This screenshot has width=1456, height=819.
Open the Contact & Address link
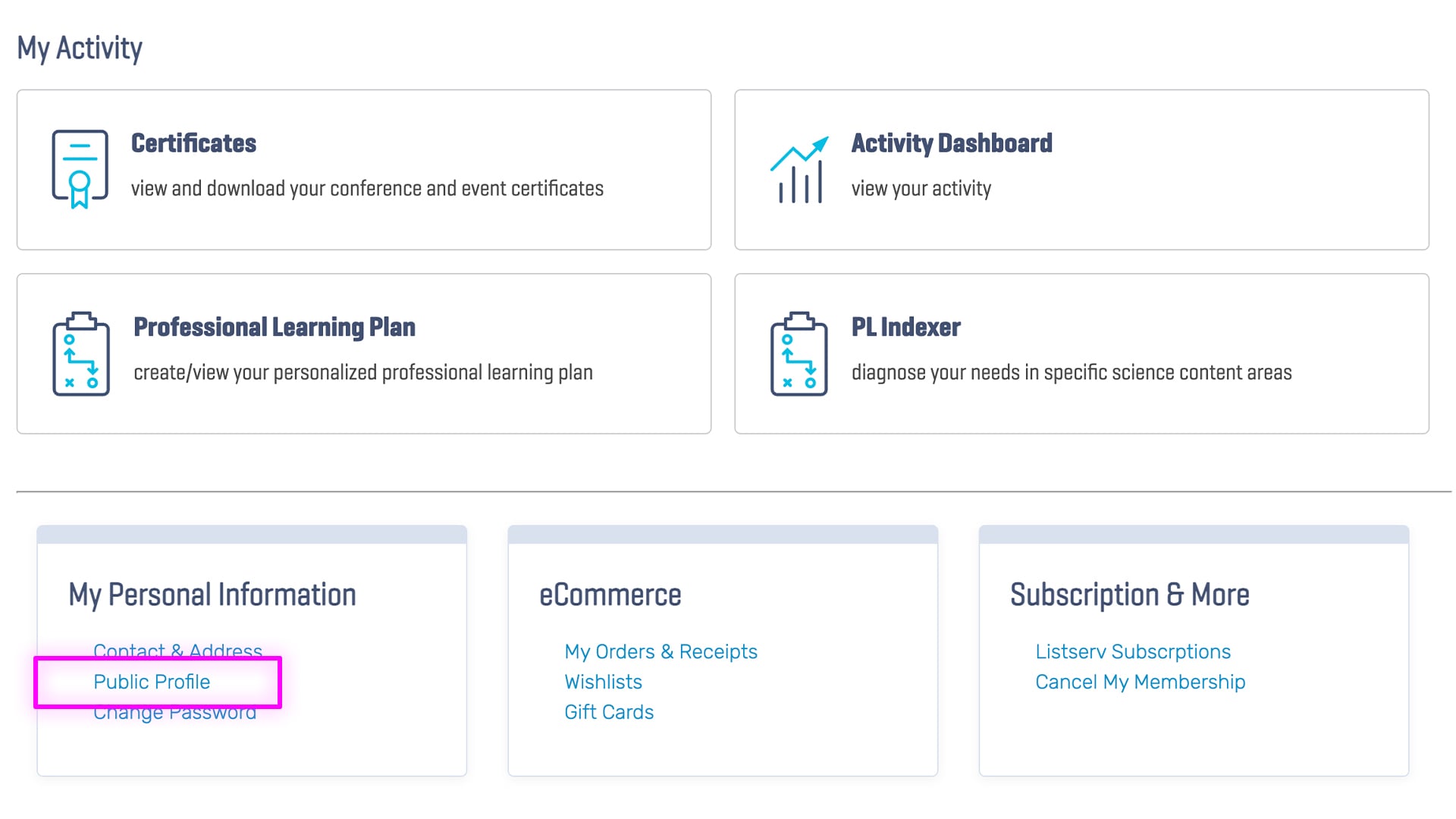click(x=177, y=651)
